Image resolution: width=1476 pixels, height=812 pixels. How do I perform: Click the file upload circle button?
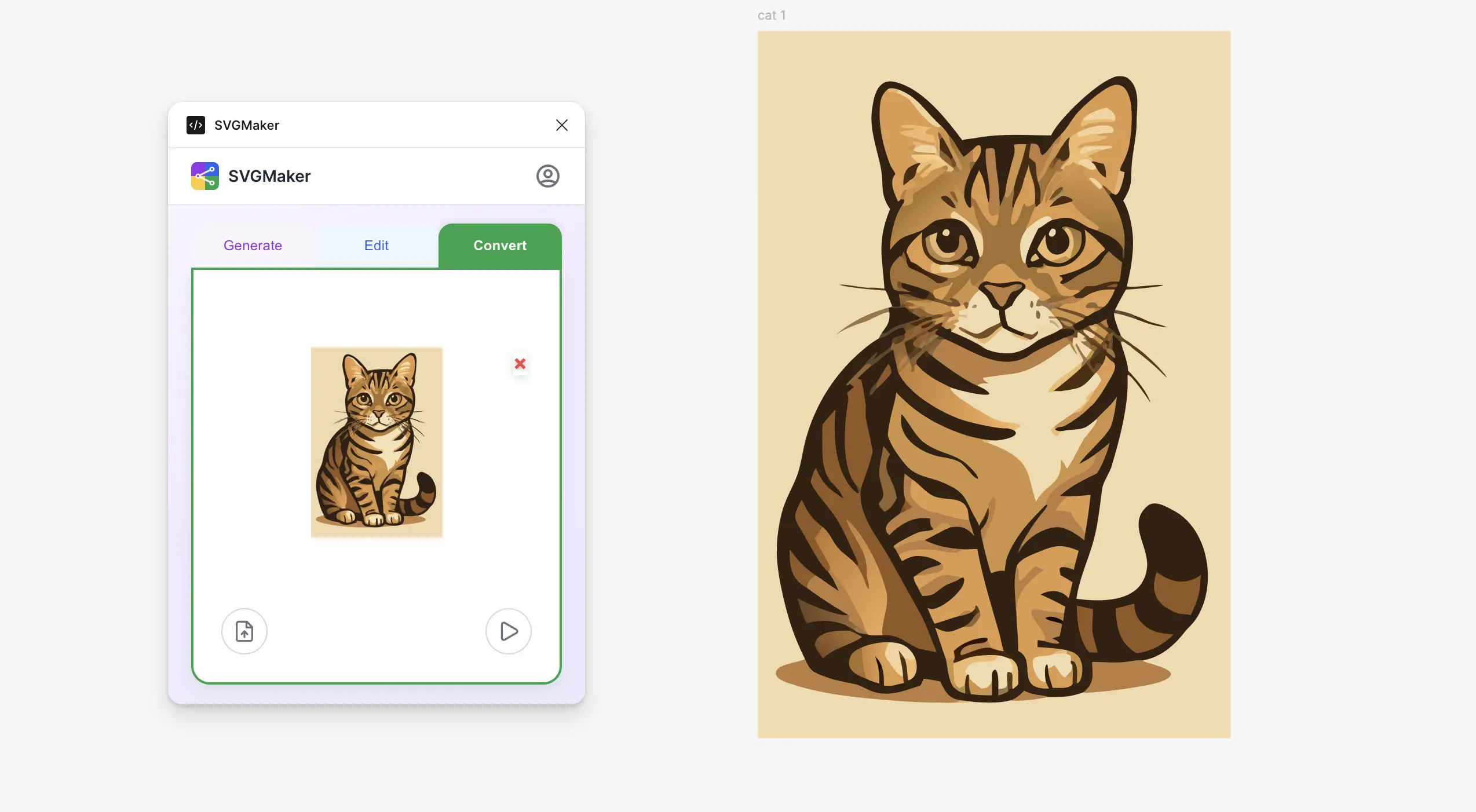[x=244, y=631]
